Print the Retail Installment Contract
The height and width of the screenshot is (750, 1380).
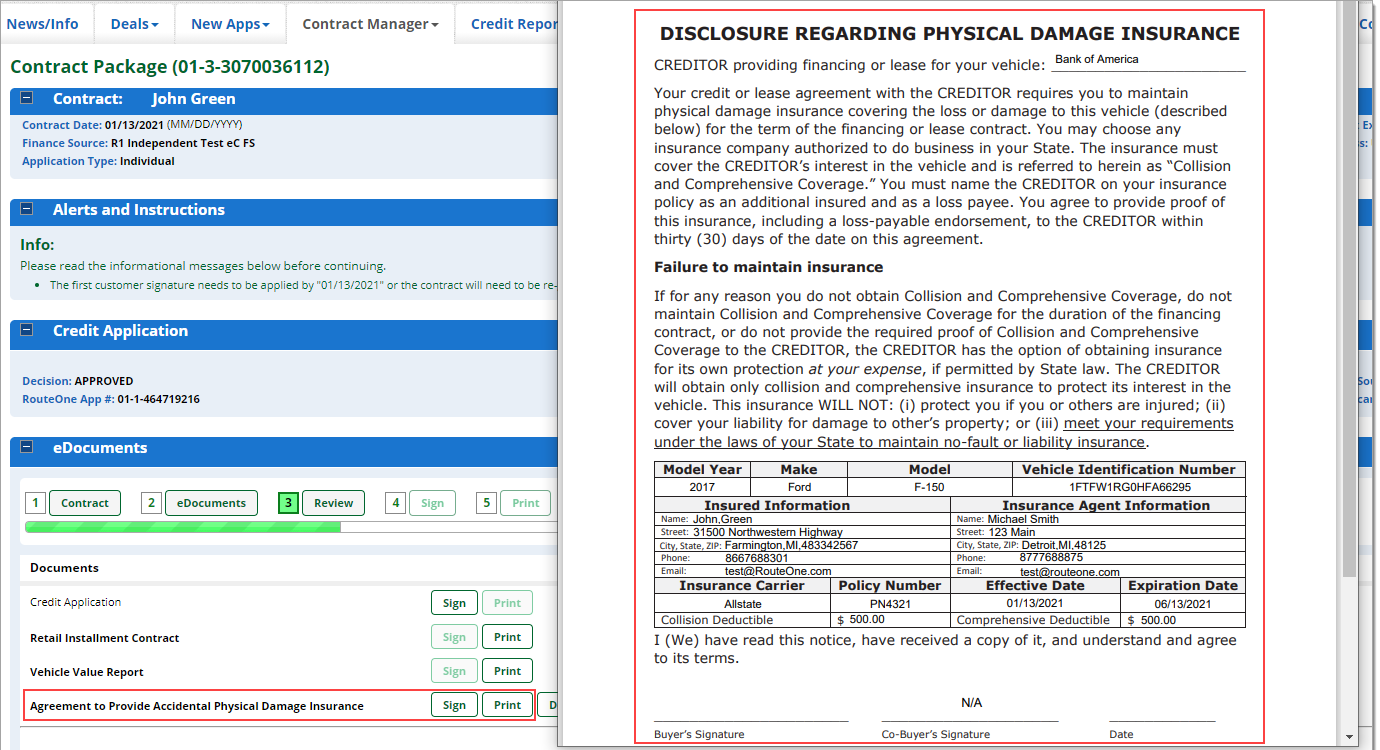(507, 637)
